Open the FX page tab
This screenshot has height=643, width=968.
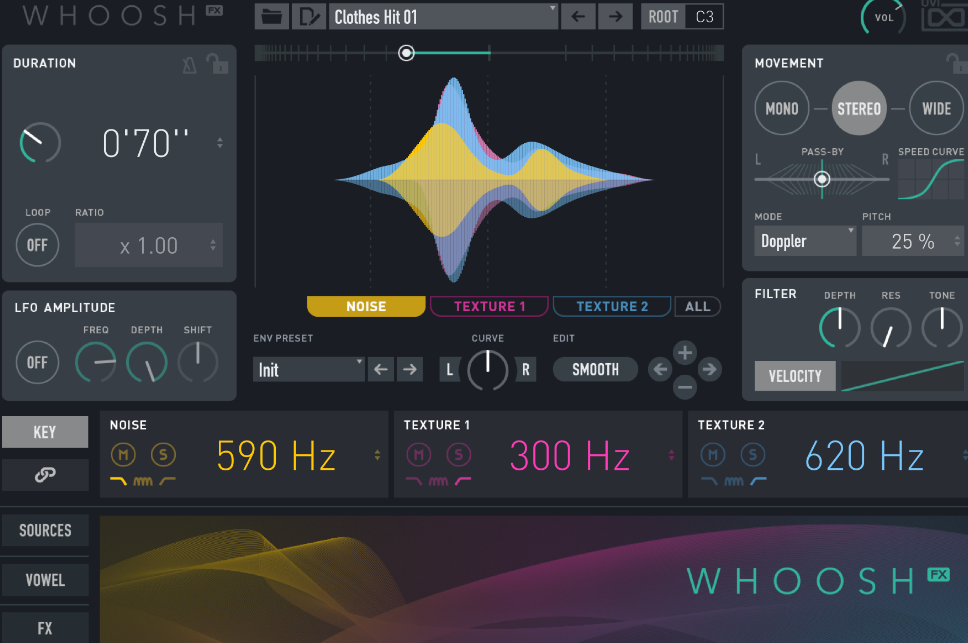(x=45, y=628)
